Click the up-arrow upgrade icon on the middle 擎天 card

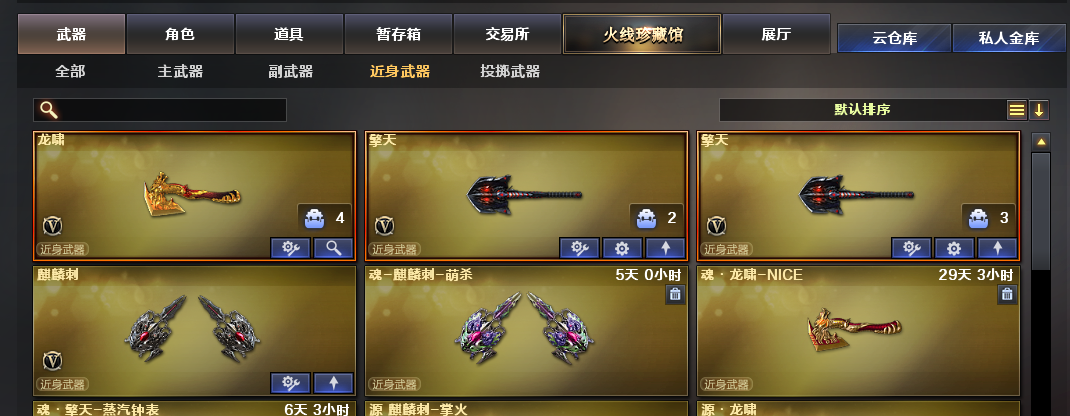tap(665, 248)
